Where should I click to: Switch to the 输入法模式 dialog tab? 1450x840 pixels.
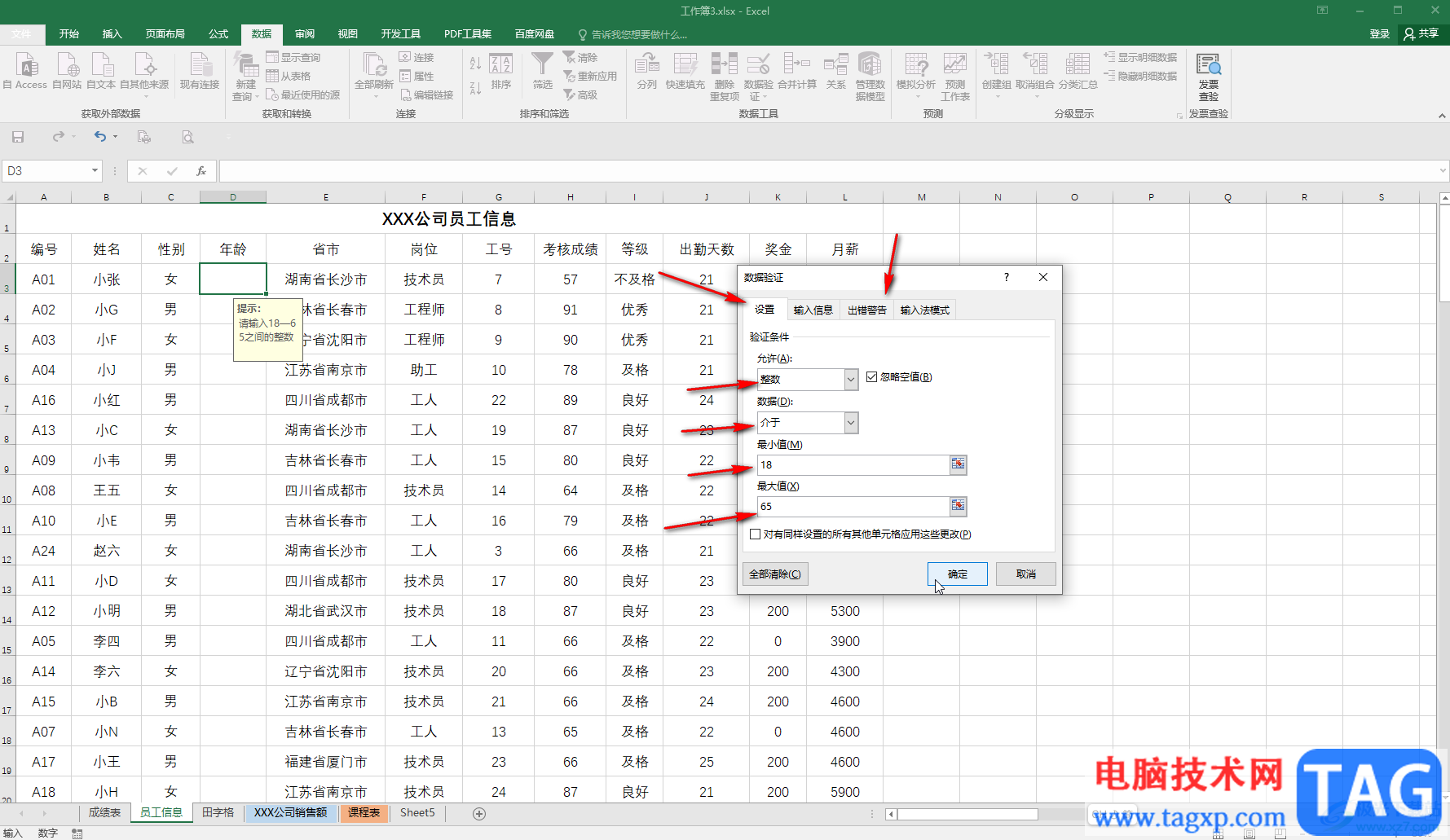pyautogui.click(x=925, y=310)
